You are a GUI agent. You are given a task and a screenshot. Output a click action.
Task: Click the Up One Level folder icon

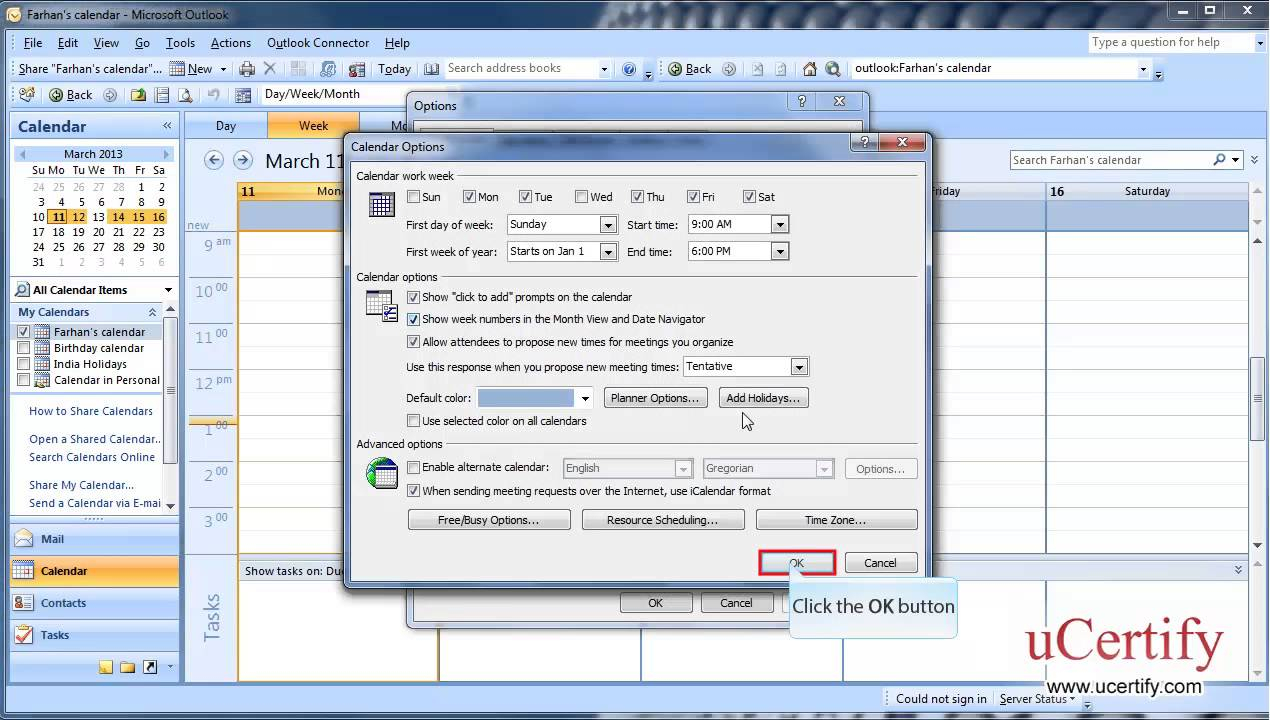coord(138,95)
